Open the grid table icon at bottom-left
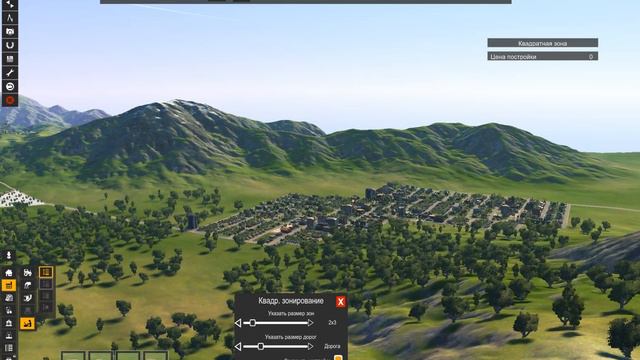 pos(9,348)
